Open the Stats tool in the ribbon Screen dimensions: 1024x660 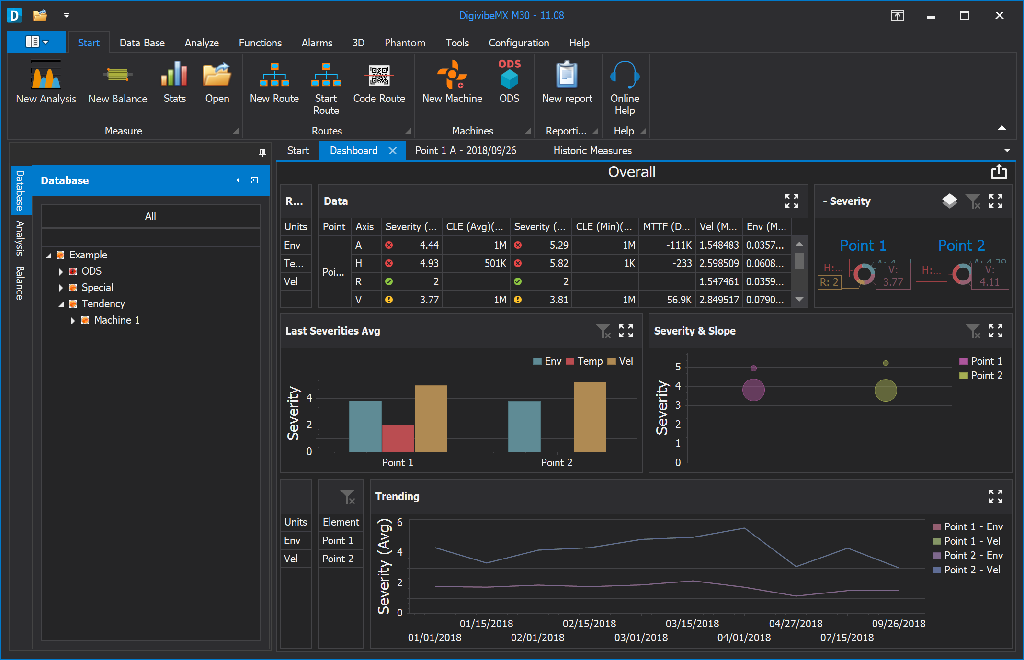(x=174, y=82)
